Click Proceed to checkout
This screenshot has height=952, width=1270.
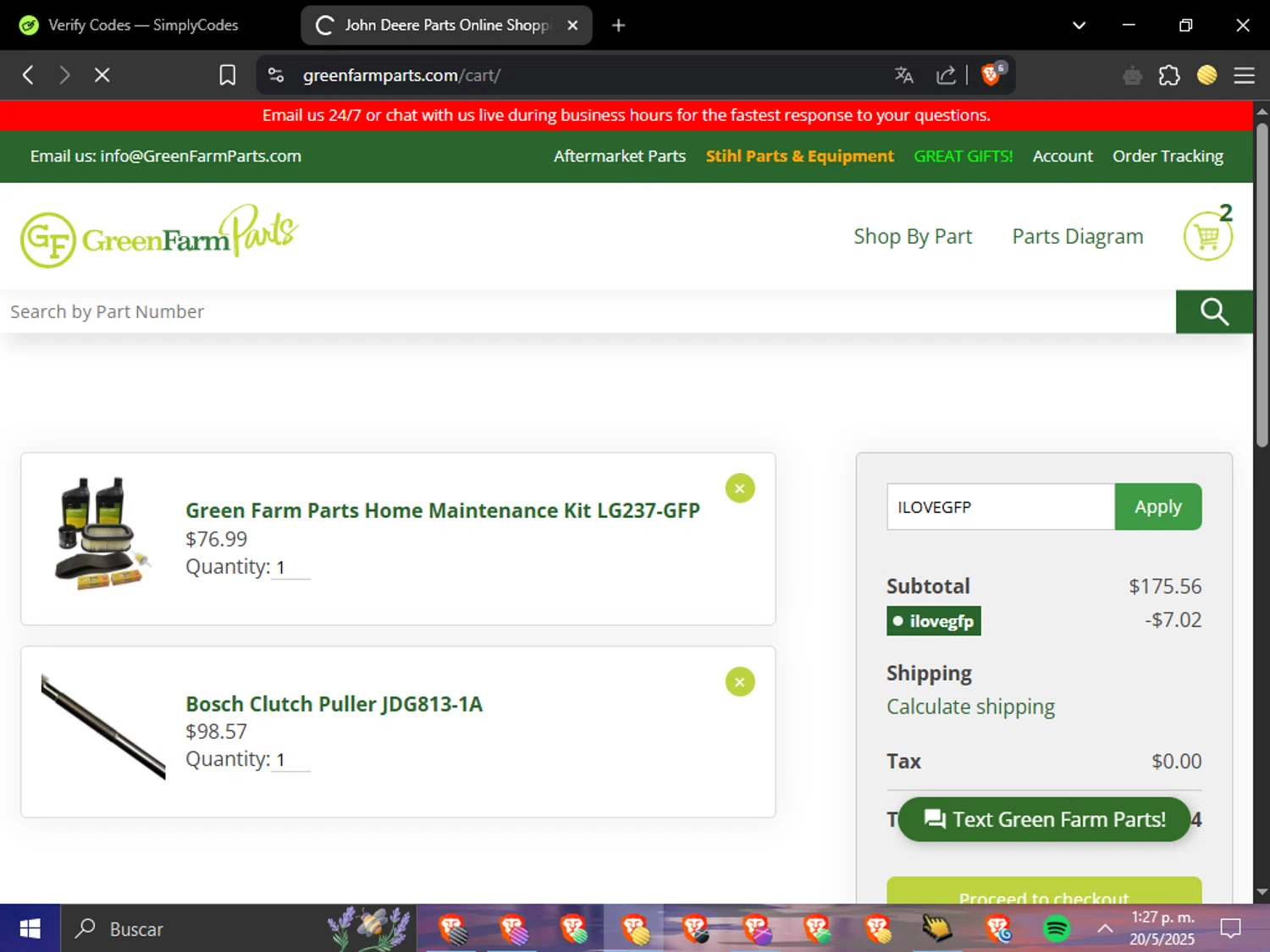click(1044, 891)
